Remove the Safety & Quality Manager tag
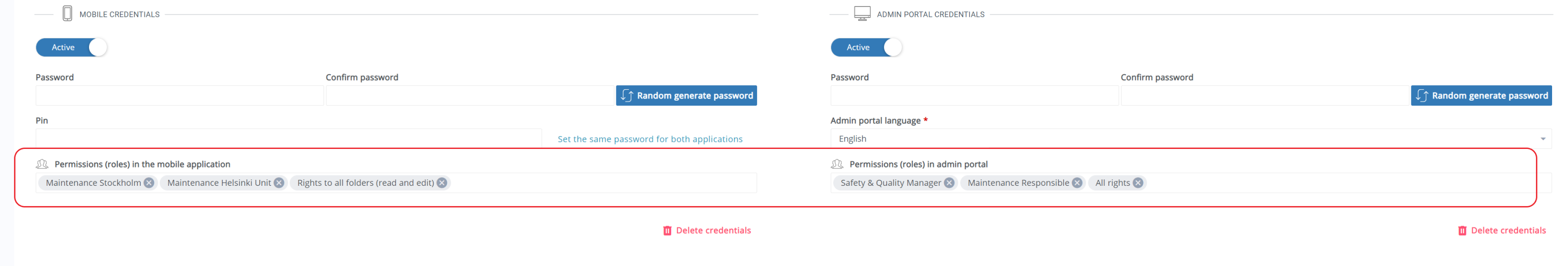 949,183
